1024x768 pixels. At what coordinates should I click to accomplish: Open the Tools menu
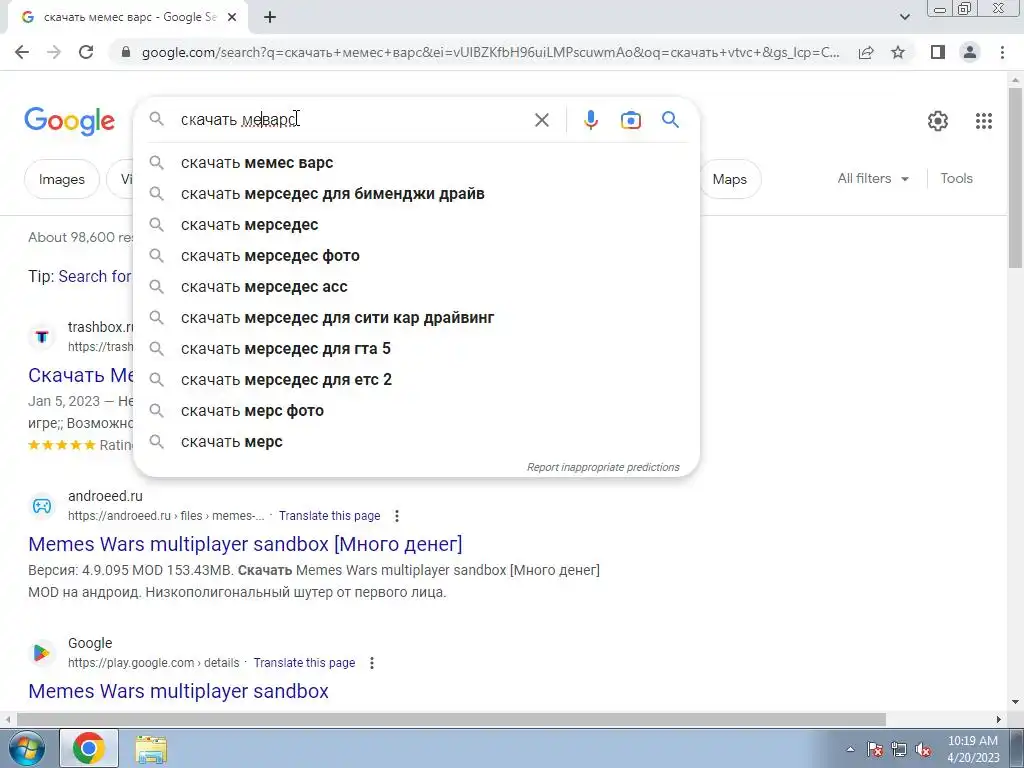coord(956,178)
